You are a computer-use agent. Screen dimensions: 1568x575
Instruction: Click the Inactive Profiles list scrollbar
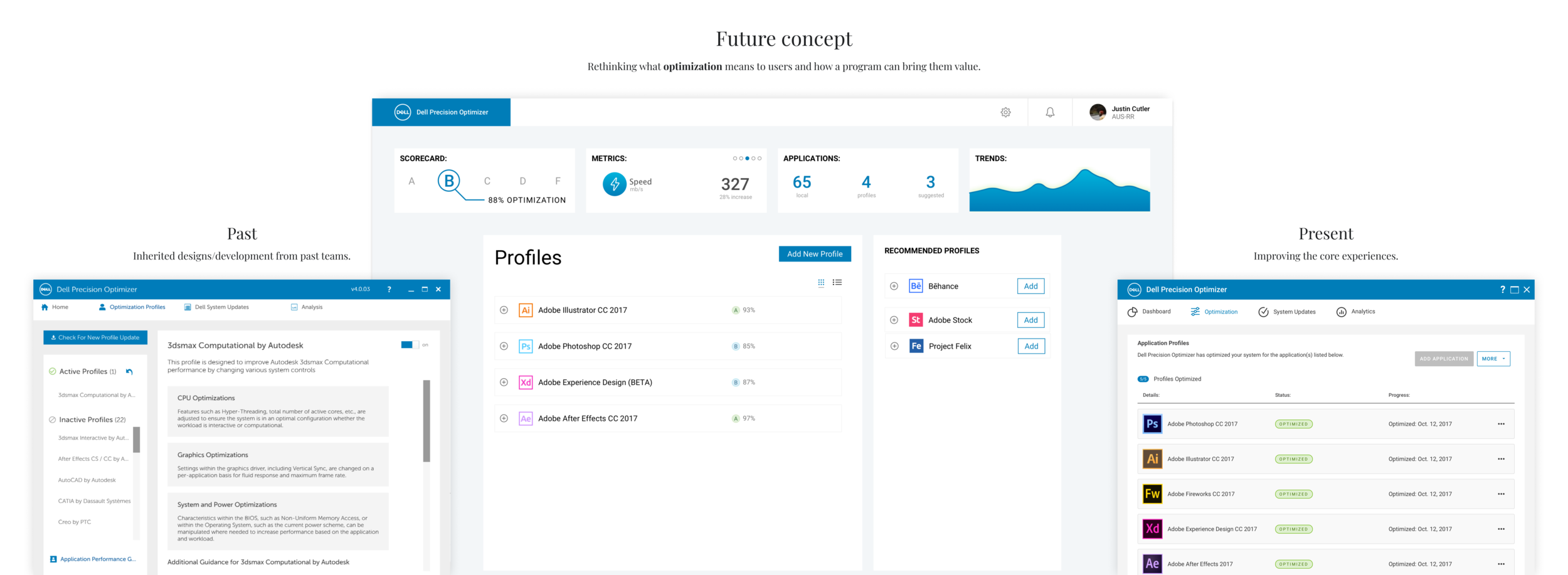click(136, 440)
